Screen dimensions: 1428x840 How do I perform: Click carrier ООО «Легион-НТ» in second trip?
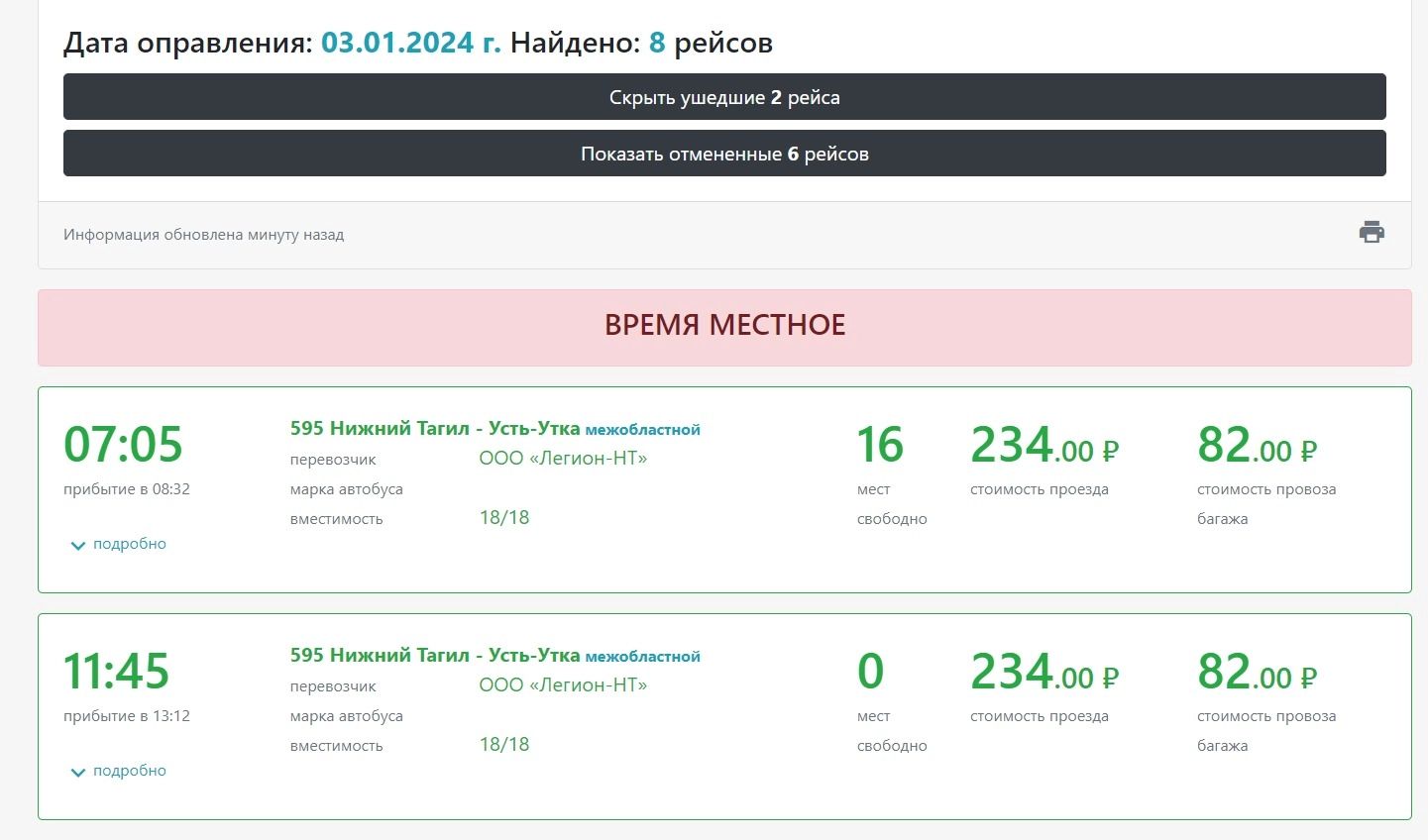(563, 685)
